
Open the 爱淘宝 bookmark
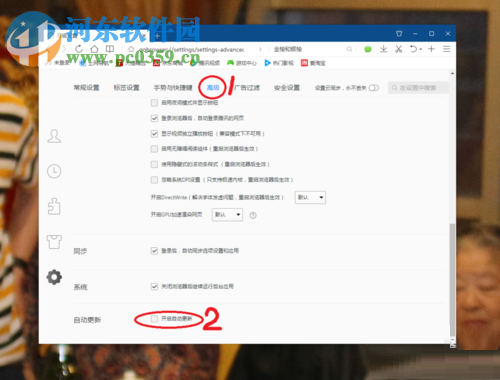pyautogui.click(x=313, y=63)
